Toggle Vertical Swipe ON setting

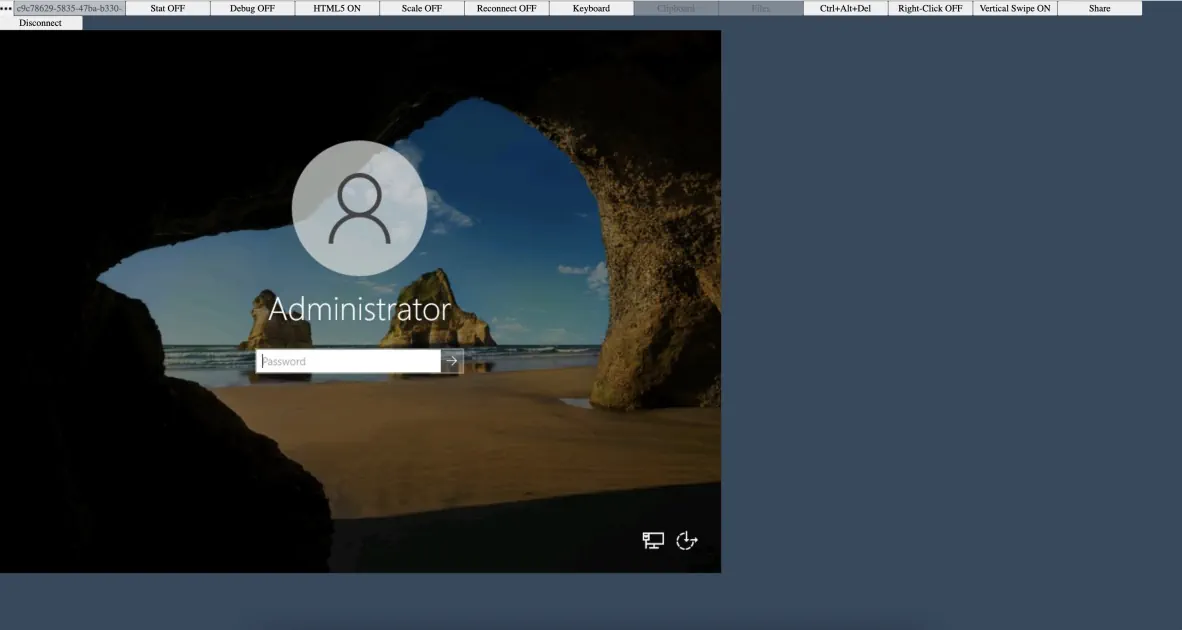(1015, 8)
